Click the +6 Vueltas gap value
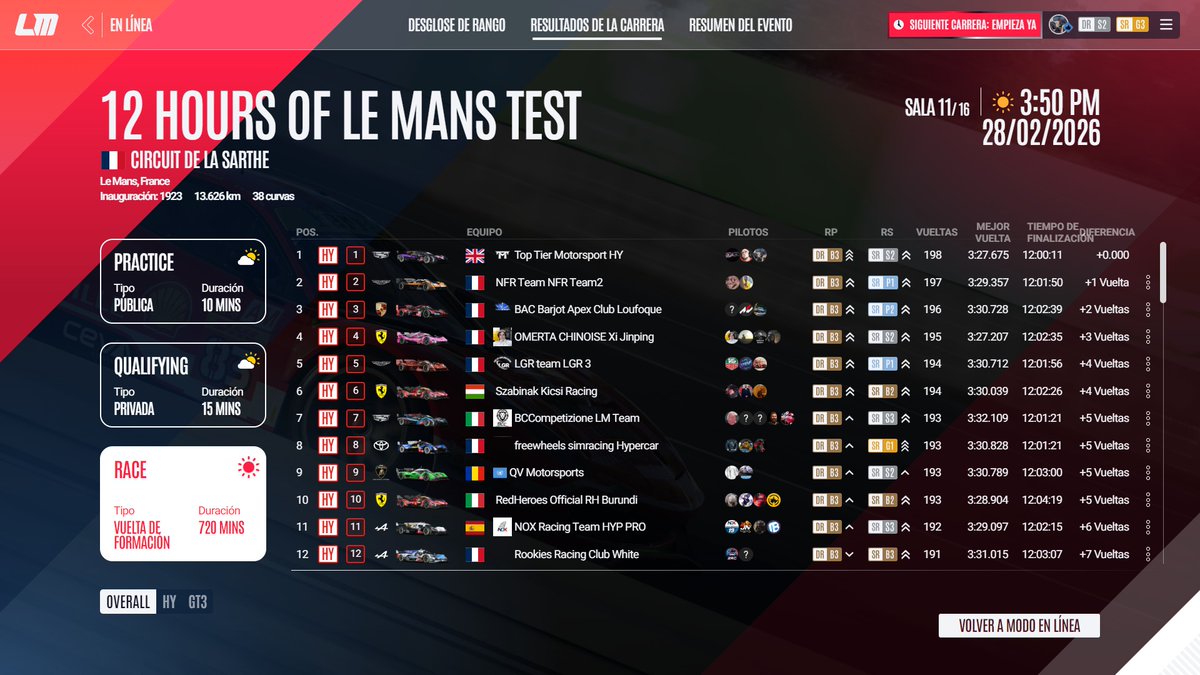Viewport: 1200px width, 675px height. coord(1104,527)
